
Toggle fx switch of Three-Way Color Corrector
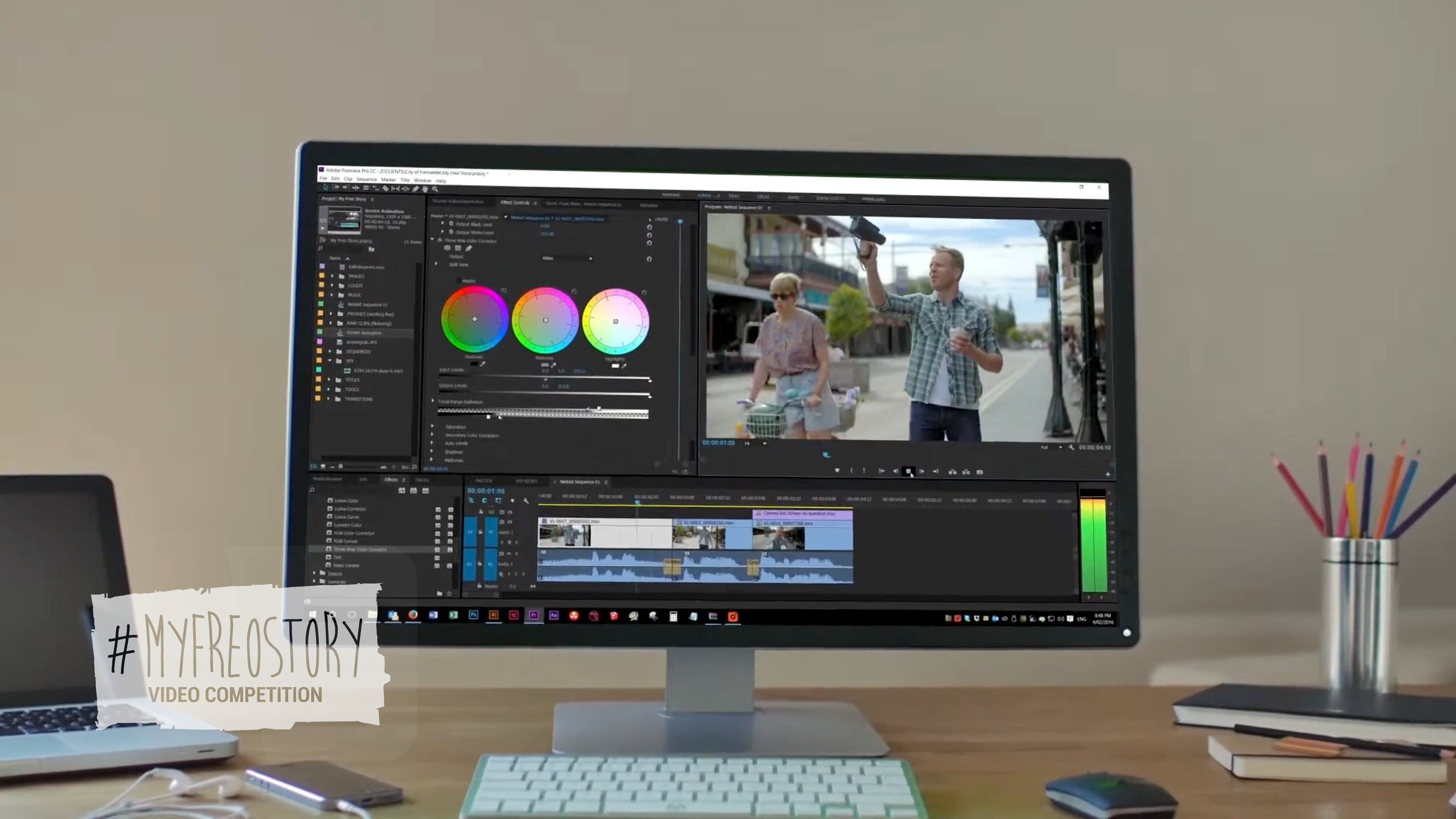coord(440,240)
